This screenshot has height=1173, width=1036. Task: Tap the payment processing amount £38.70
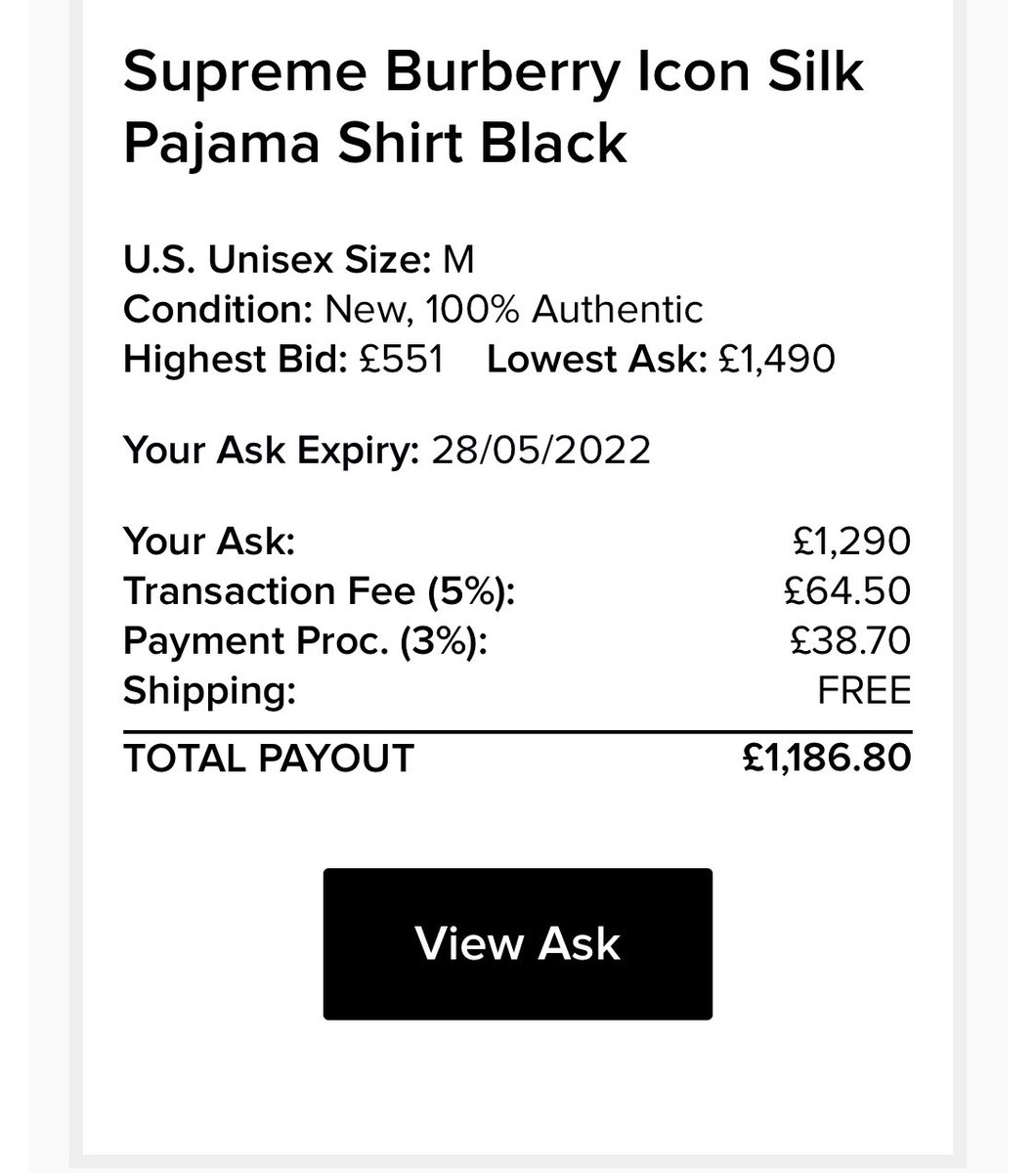pos(850,640)
